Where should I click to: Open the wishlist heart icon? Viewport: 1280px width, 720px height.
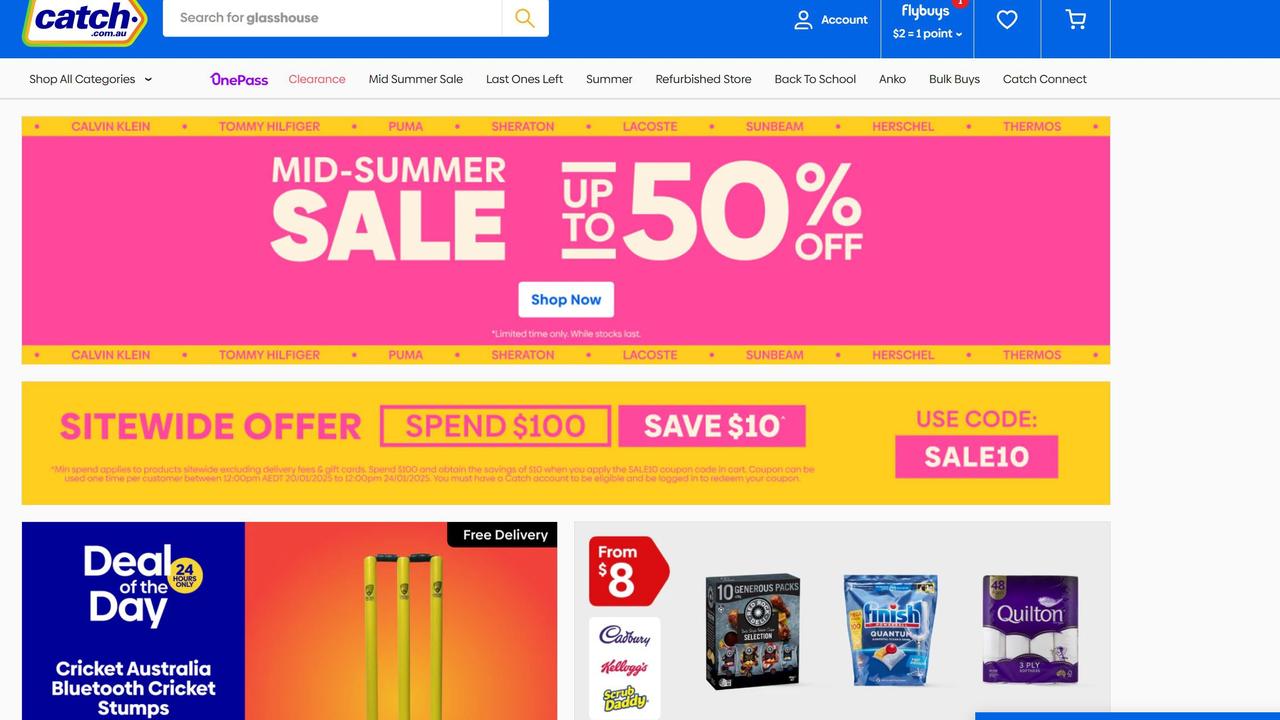tap(1007, 19)
